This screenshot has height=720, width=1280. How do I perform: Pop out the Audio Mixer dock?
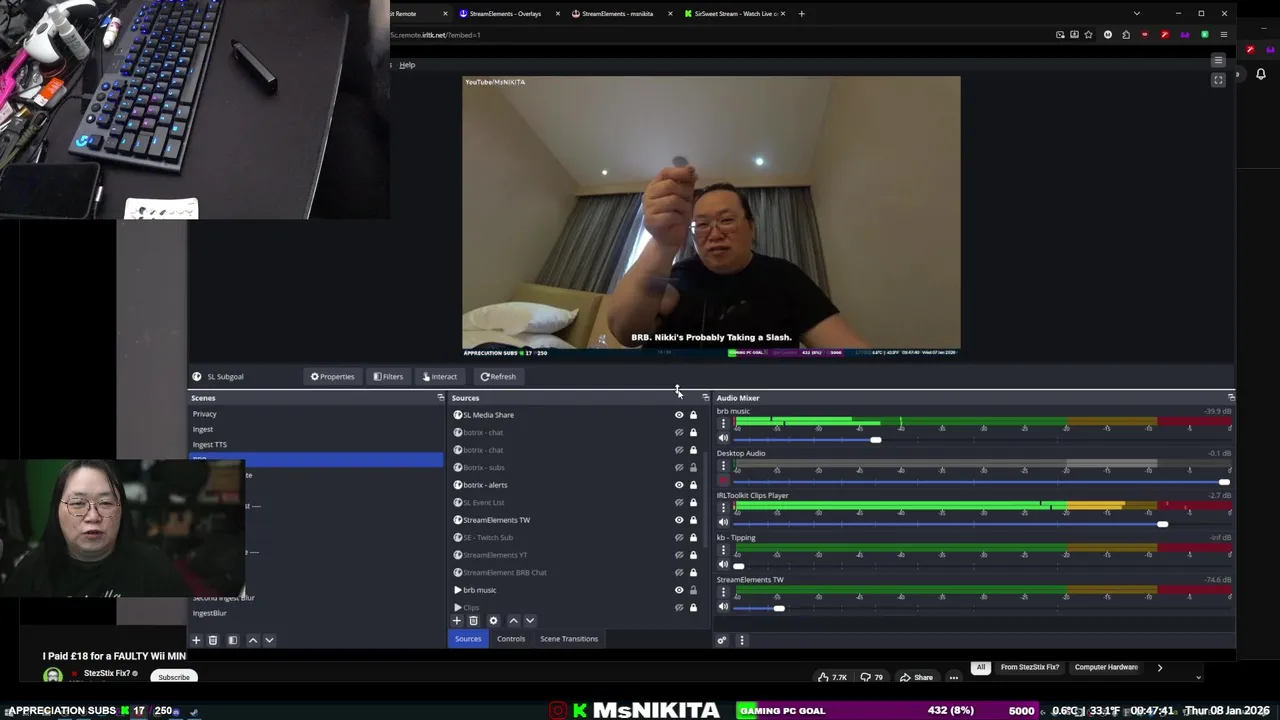coord(1231,398)
